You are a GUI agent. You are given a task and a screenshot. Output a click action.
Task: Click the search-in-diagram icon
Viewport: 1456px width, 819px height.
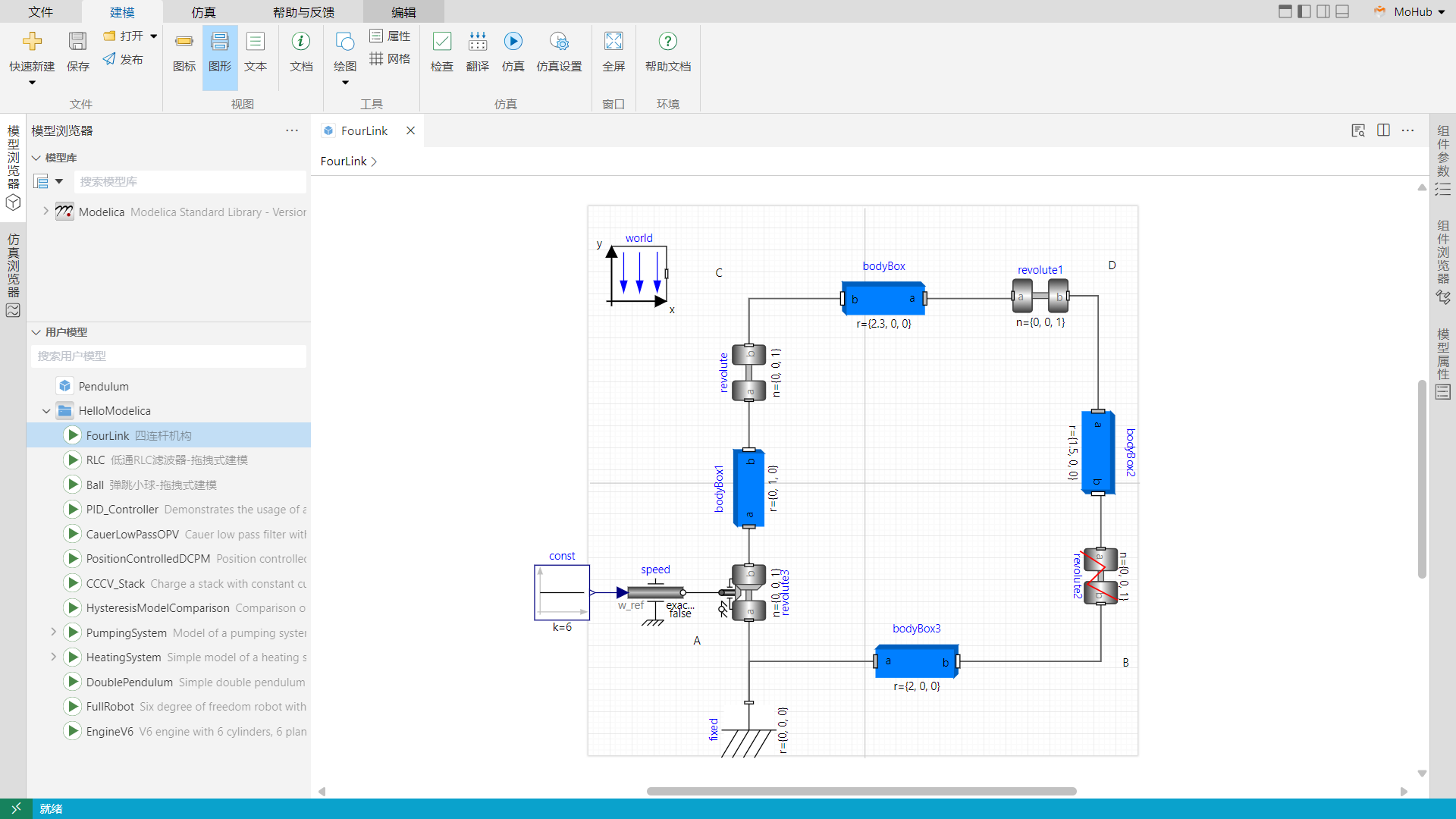tap(1358, 130)
